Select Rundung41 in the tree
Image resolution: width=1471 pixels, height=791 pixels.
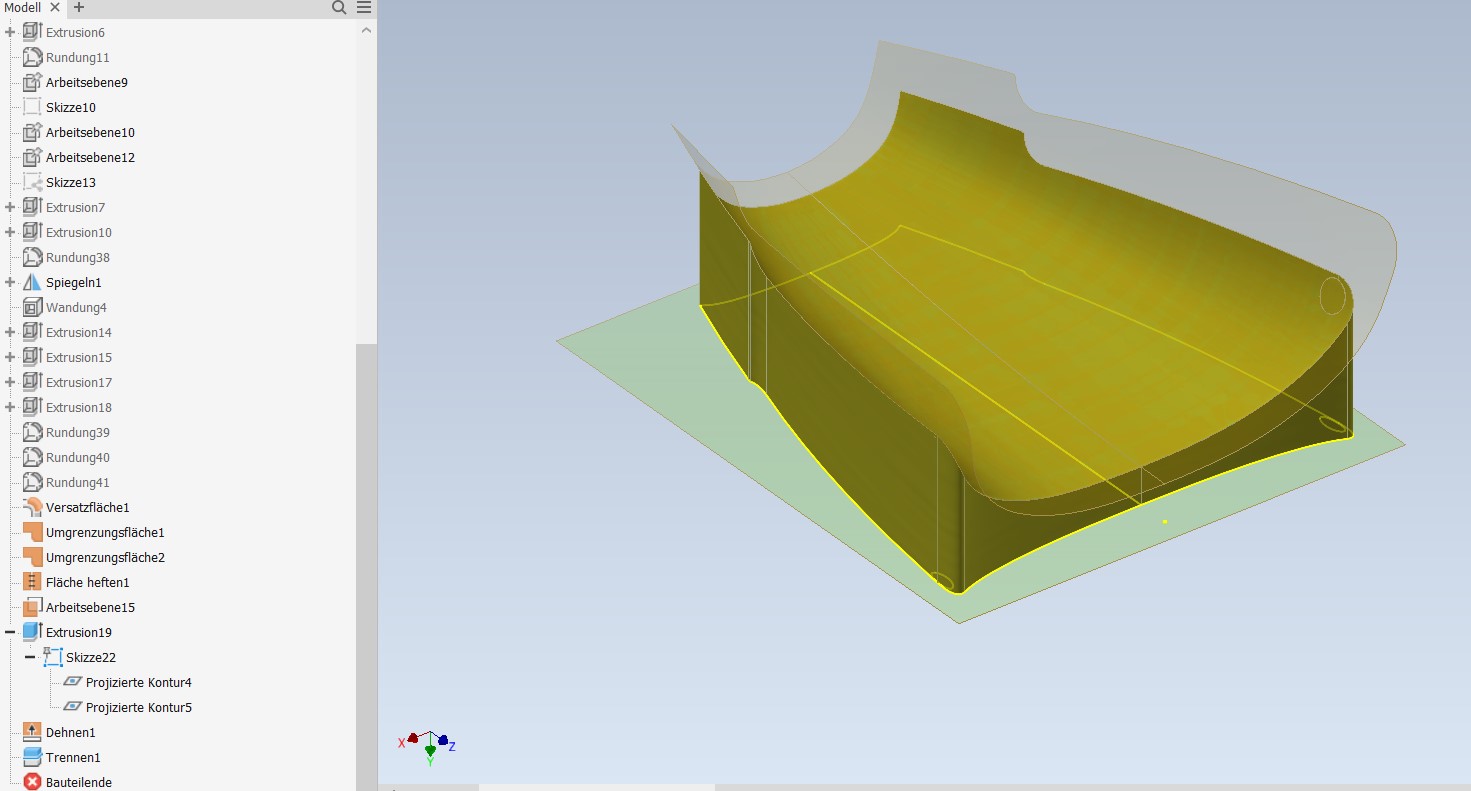[x=78, y=482]
